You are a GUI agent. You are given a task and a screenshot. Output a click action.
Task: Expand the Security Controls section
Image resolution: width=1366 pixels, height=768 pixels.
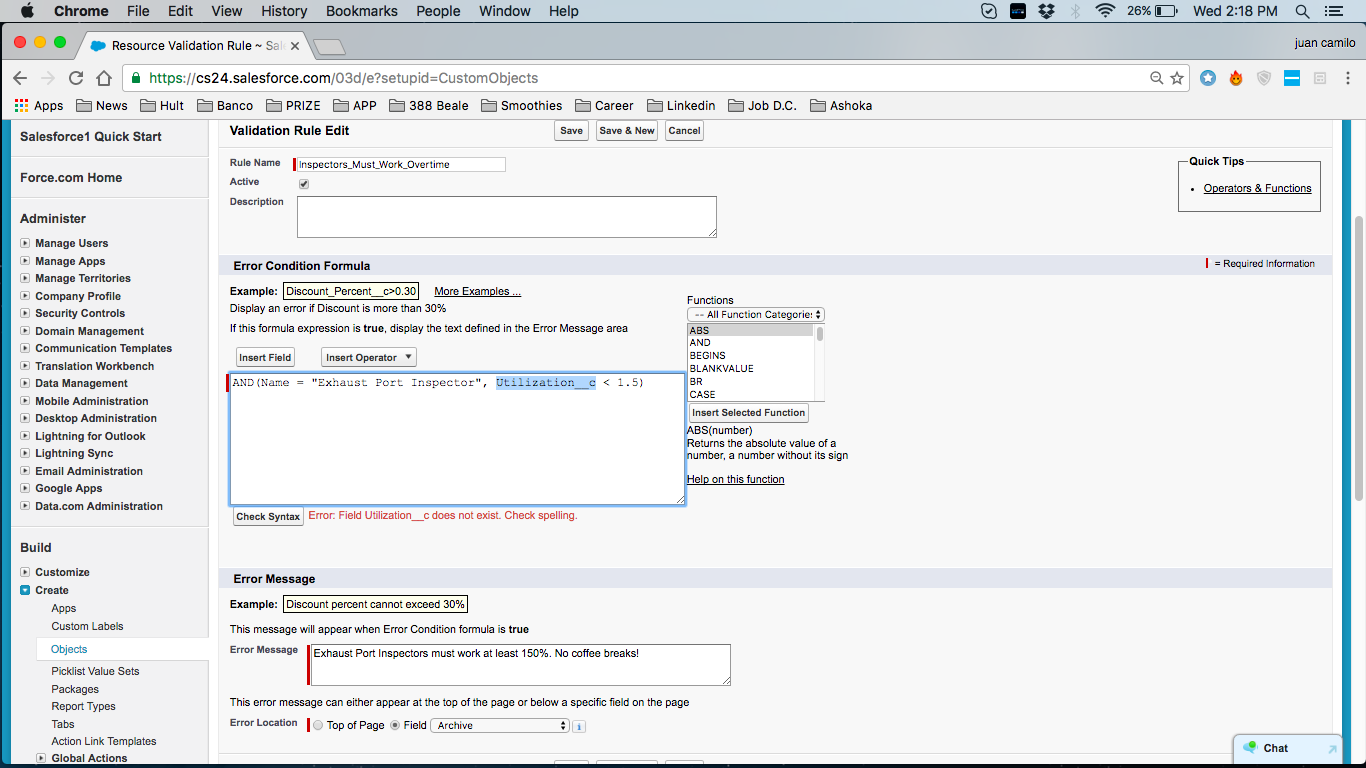pyautogui.click(x=26, y=313)
